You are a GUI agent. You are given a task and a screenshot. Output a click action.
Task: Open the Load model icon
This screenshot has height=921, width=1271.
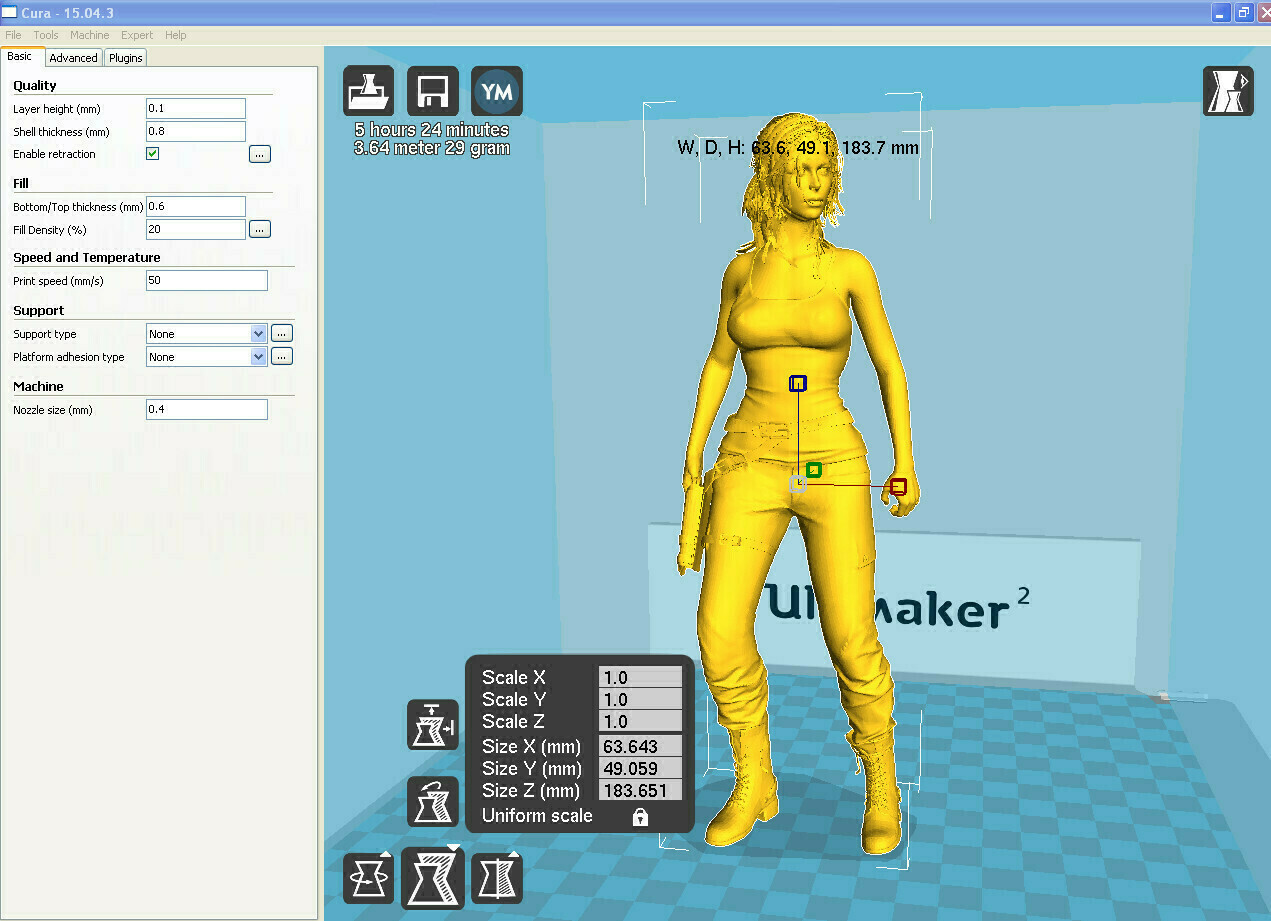point(368,92)
